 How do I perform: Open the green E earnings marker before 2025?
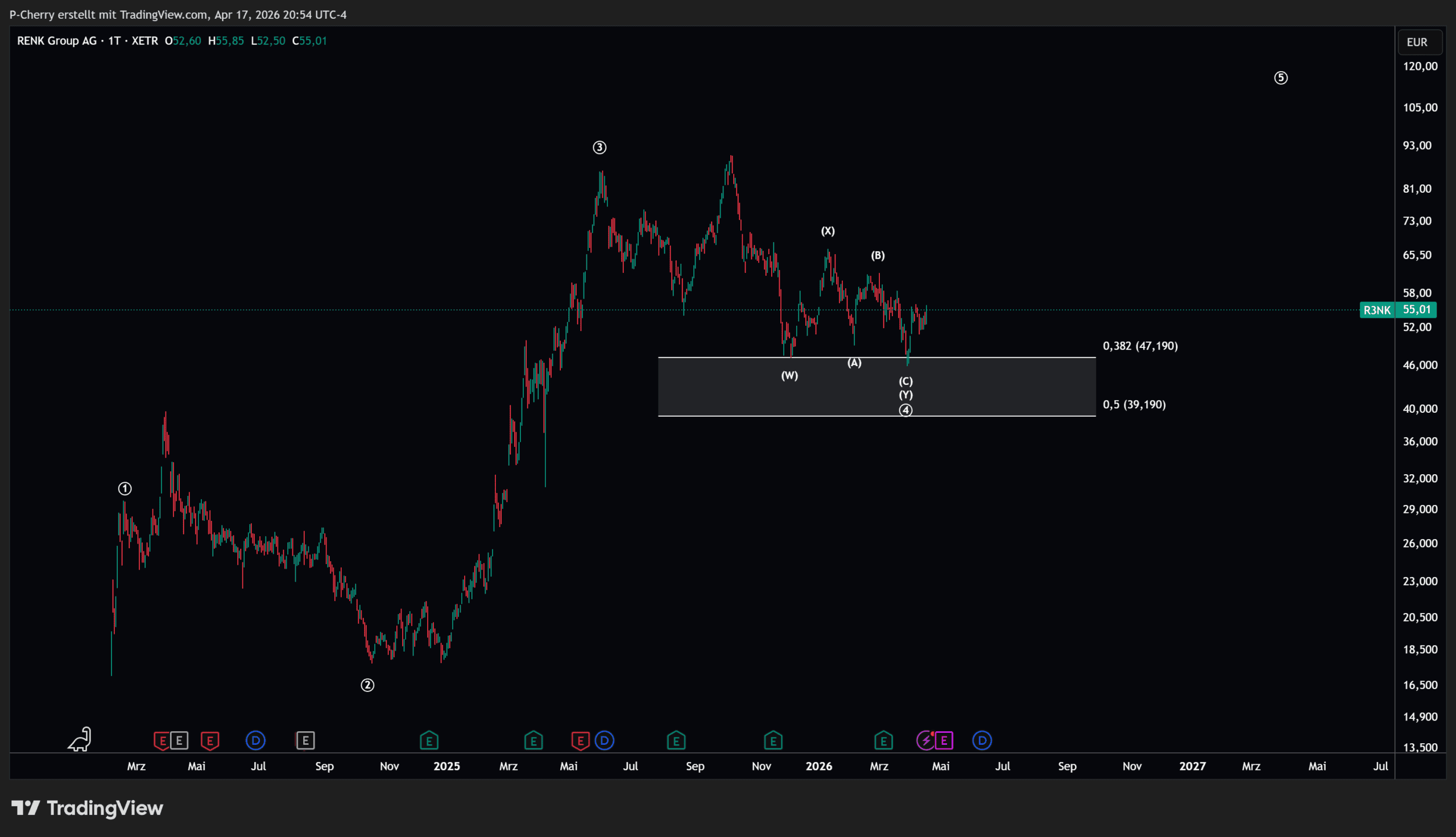coord(429,740)
